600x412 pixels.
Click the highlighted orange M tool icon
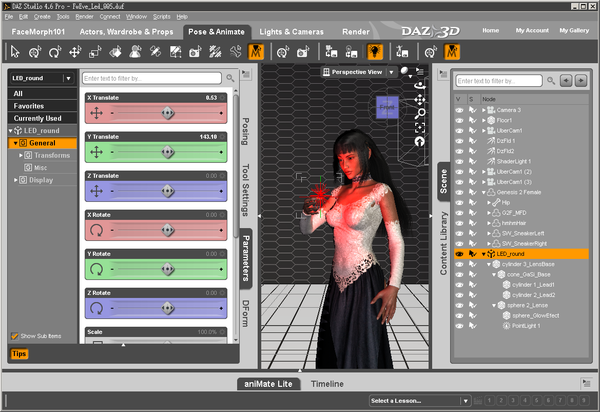click(256, 52)
